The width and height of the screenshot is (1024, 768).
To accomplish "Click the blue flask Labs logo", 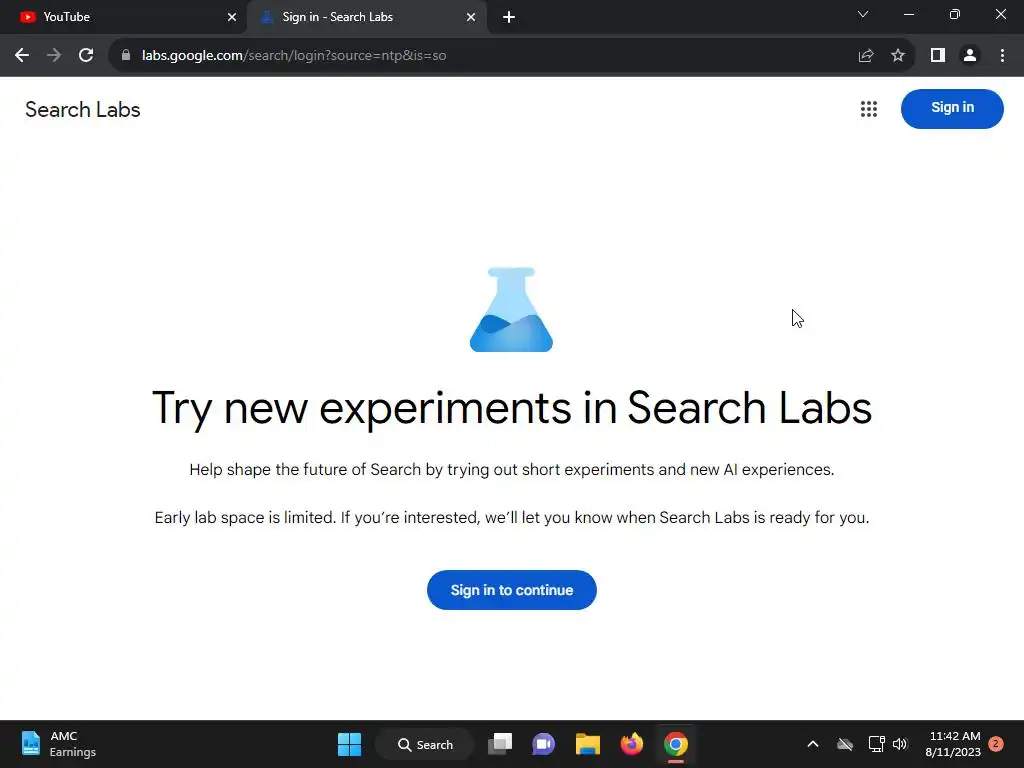I will (511, 310).
